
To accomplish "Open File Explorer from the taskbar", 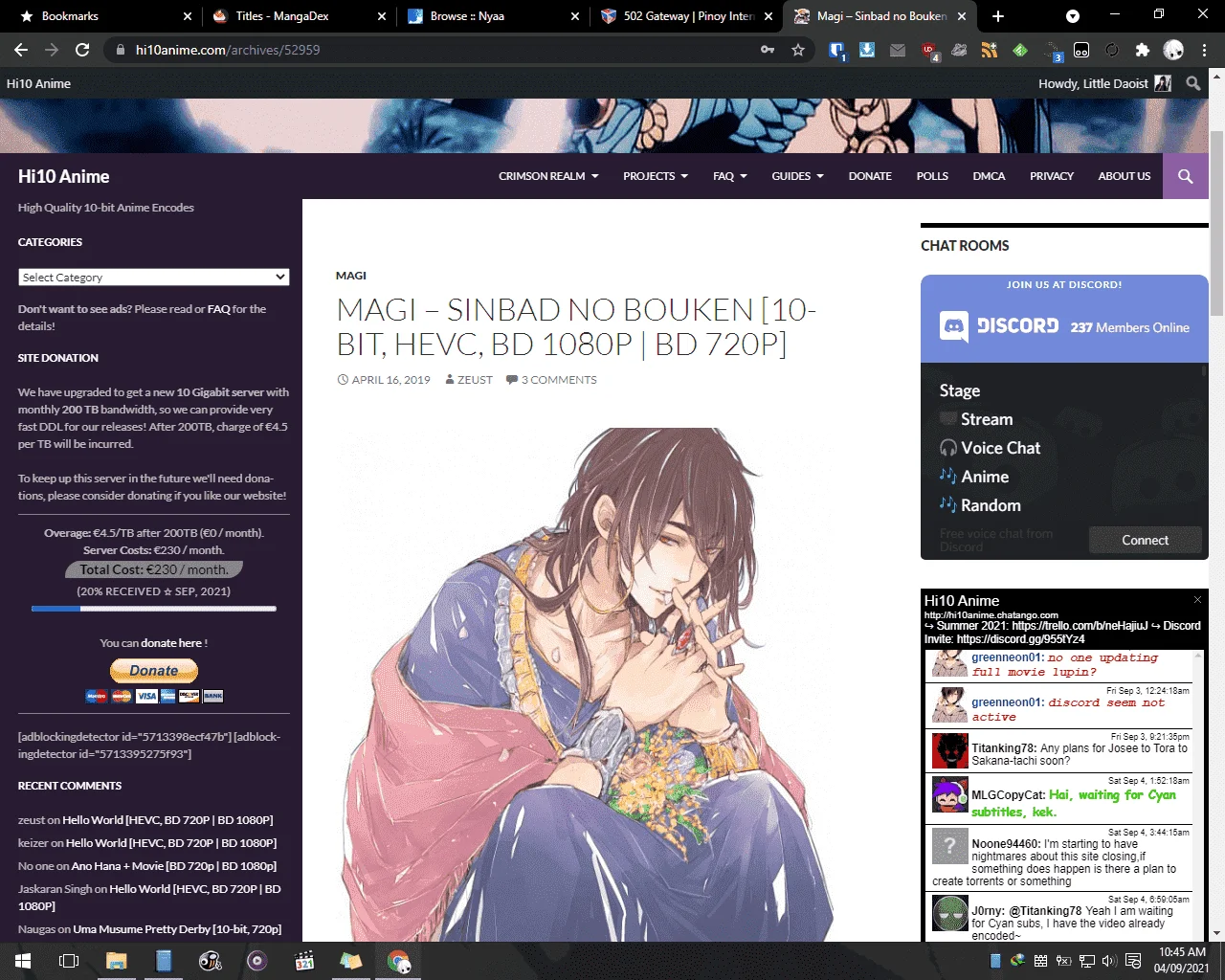I will tap(116, 961).
